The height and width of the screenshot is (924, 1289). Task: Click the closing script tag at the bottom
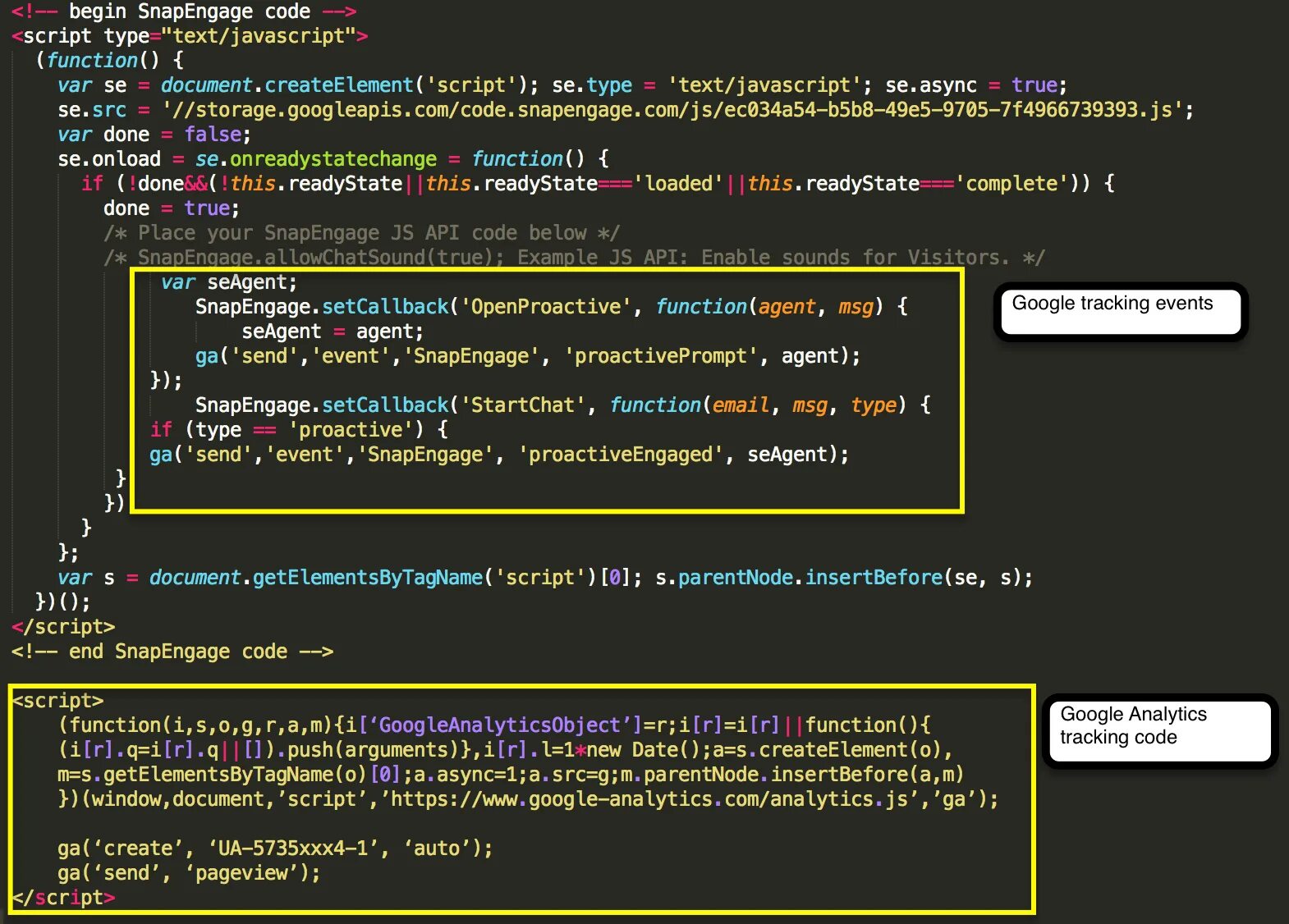click(63, 898)
